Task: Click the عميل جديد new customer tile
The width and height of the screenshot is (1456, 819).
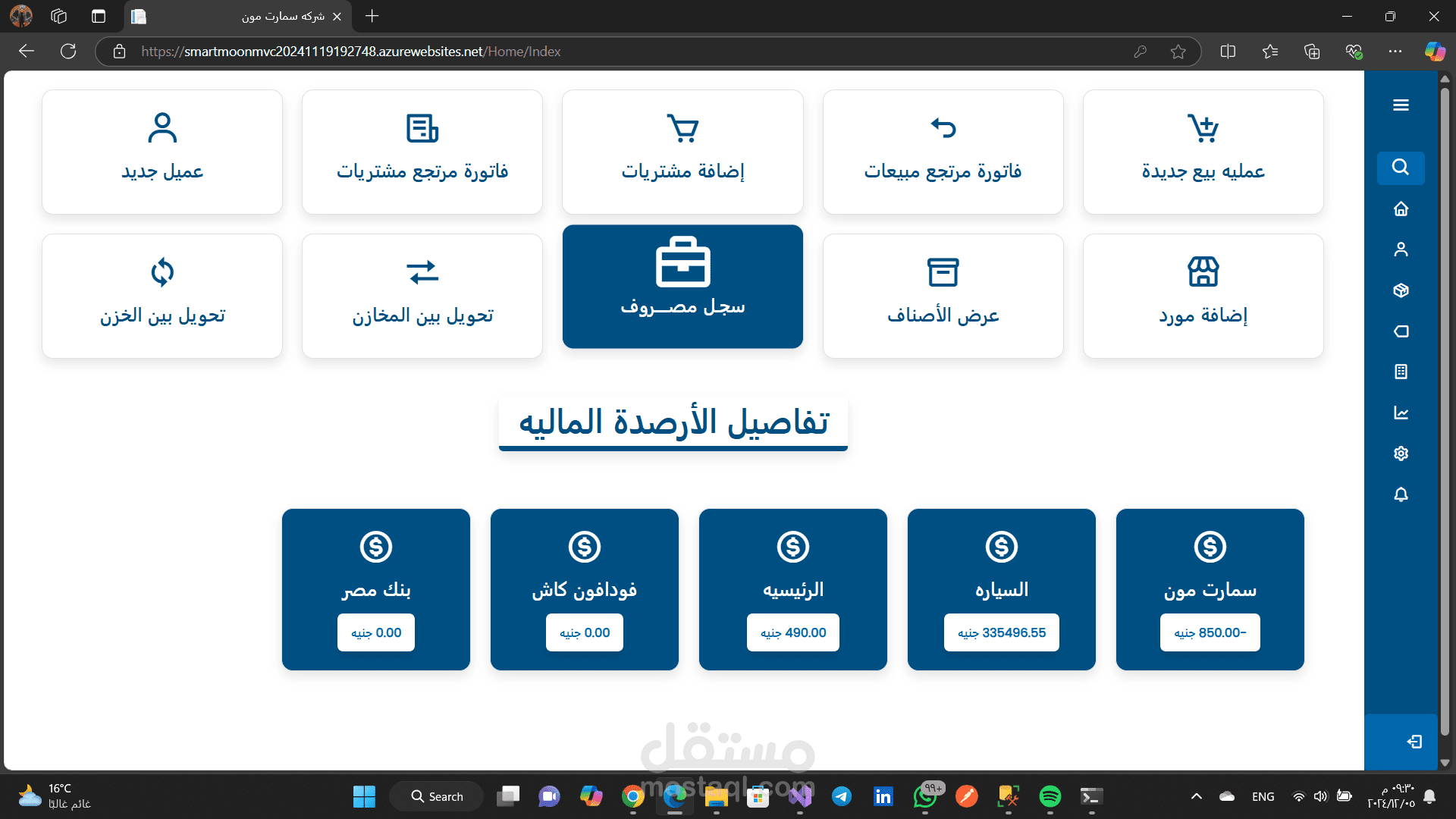Action: (x=162, y=151)
